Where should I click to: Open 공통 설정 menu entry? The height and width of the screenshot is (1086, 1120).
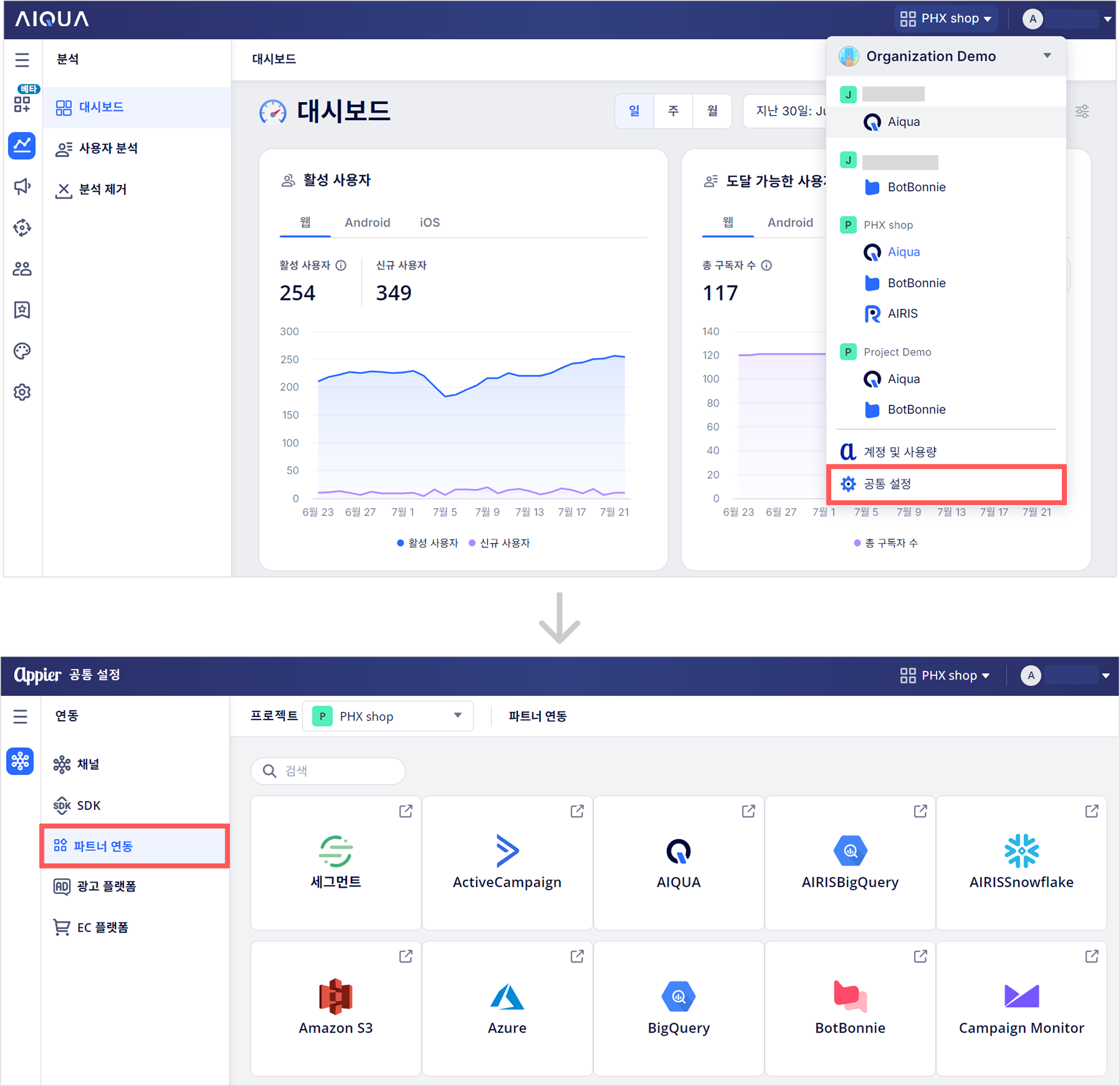[x=946, y=484]
